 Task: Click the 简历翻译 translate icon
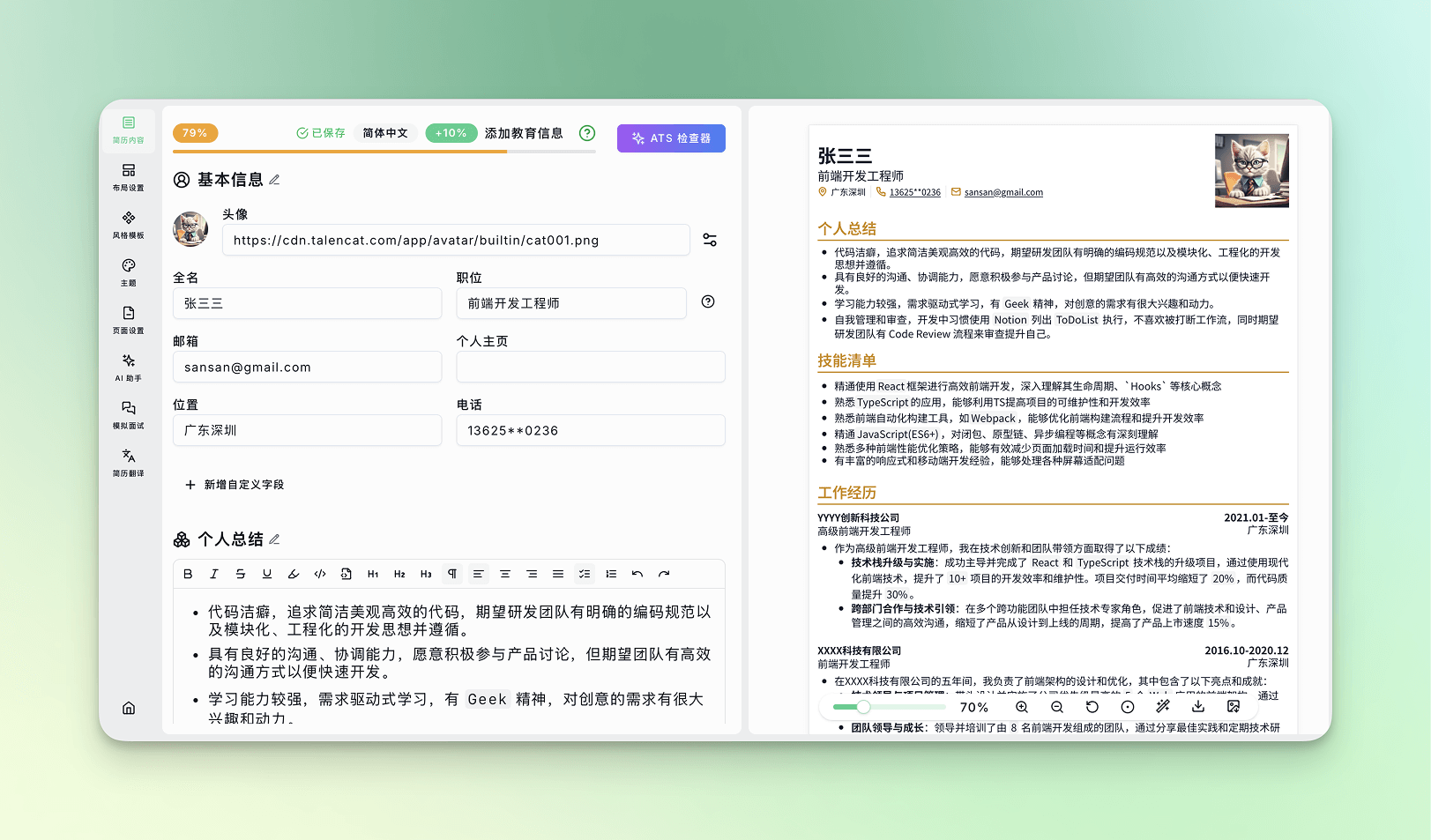click(128, 461)
